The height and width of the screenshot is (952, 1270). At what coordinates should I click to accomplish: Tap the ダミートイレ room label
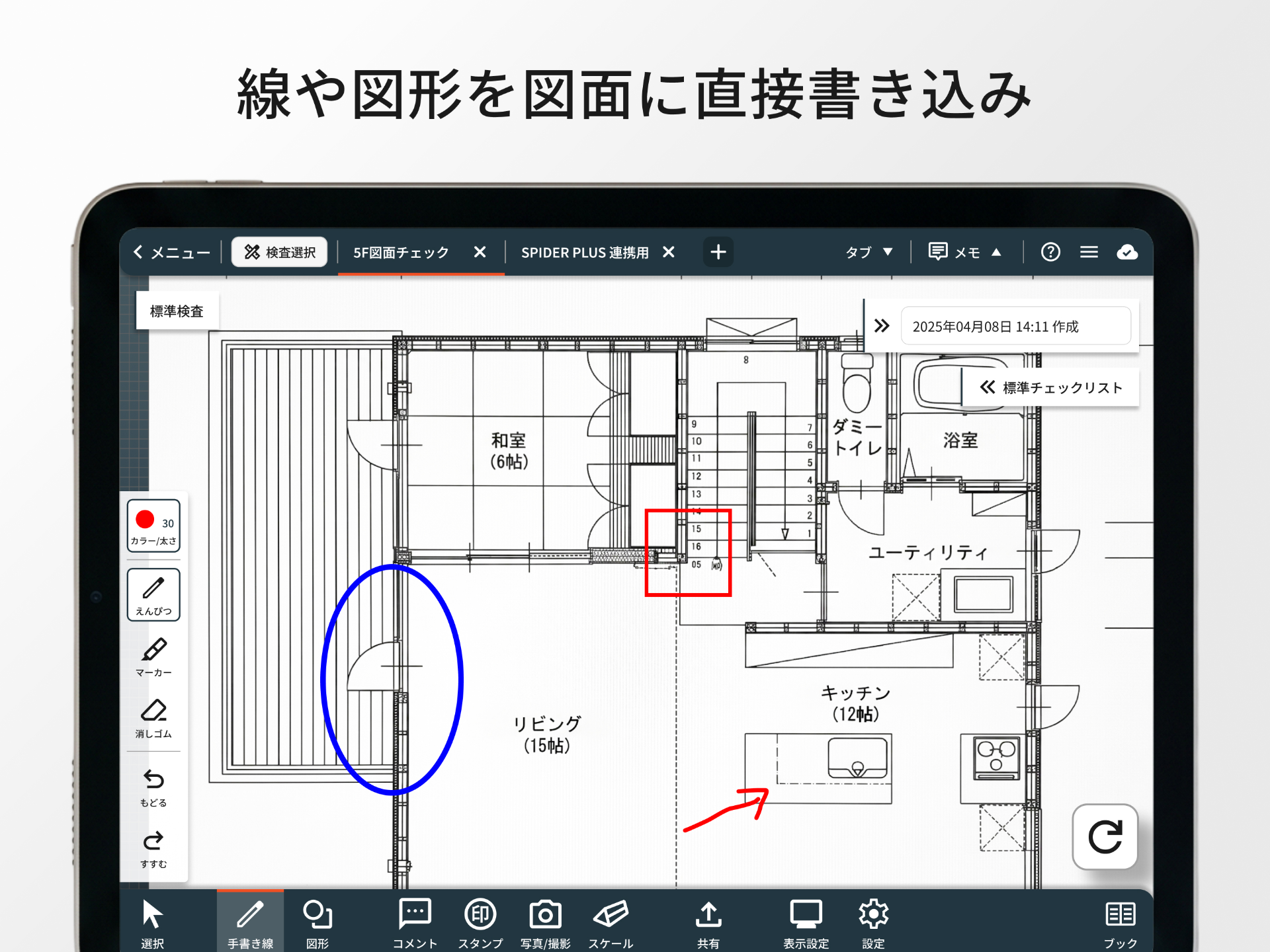(x=857, y=437)
